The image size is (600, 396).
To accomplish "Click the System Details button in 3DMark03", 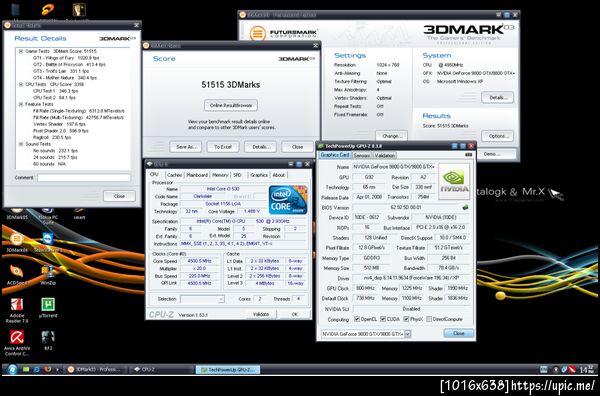I will (x=497, y=97).
